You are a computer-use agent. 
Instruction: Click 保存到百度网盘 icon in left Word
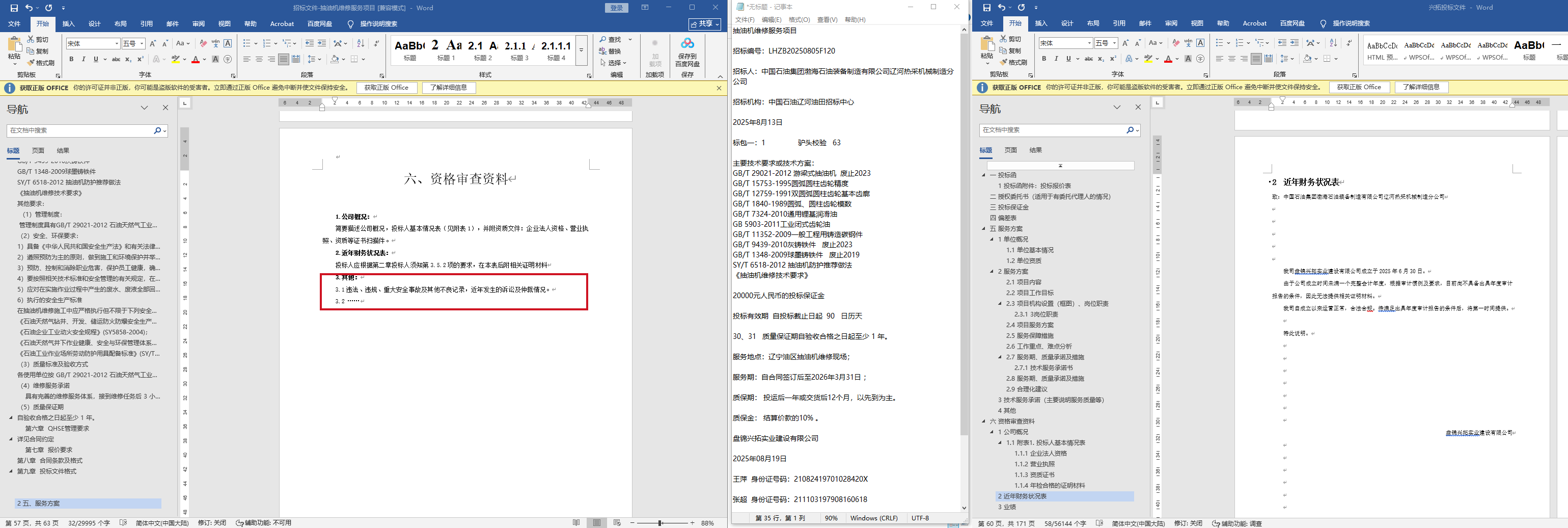click(687, 52)
